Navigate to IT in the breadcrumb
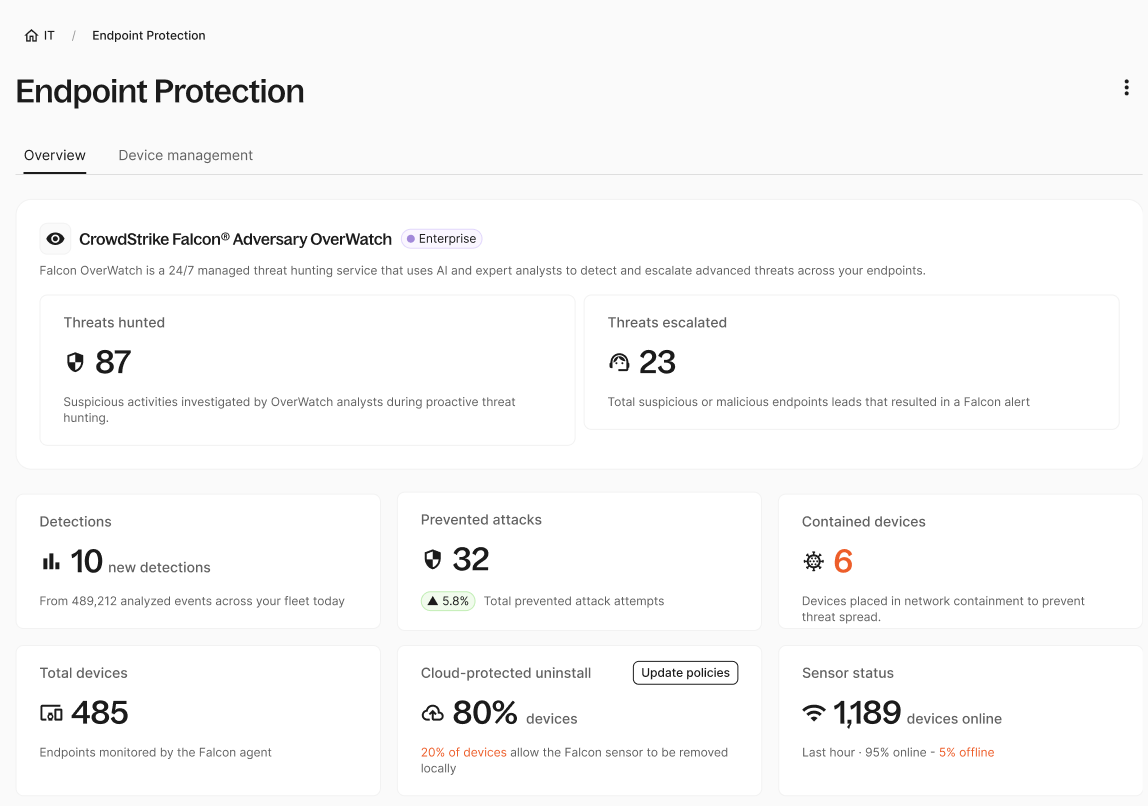Image resolution: width=1148 pixels, height=806 pixels. point(49,36)
